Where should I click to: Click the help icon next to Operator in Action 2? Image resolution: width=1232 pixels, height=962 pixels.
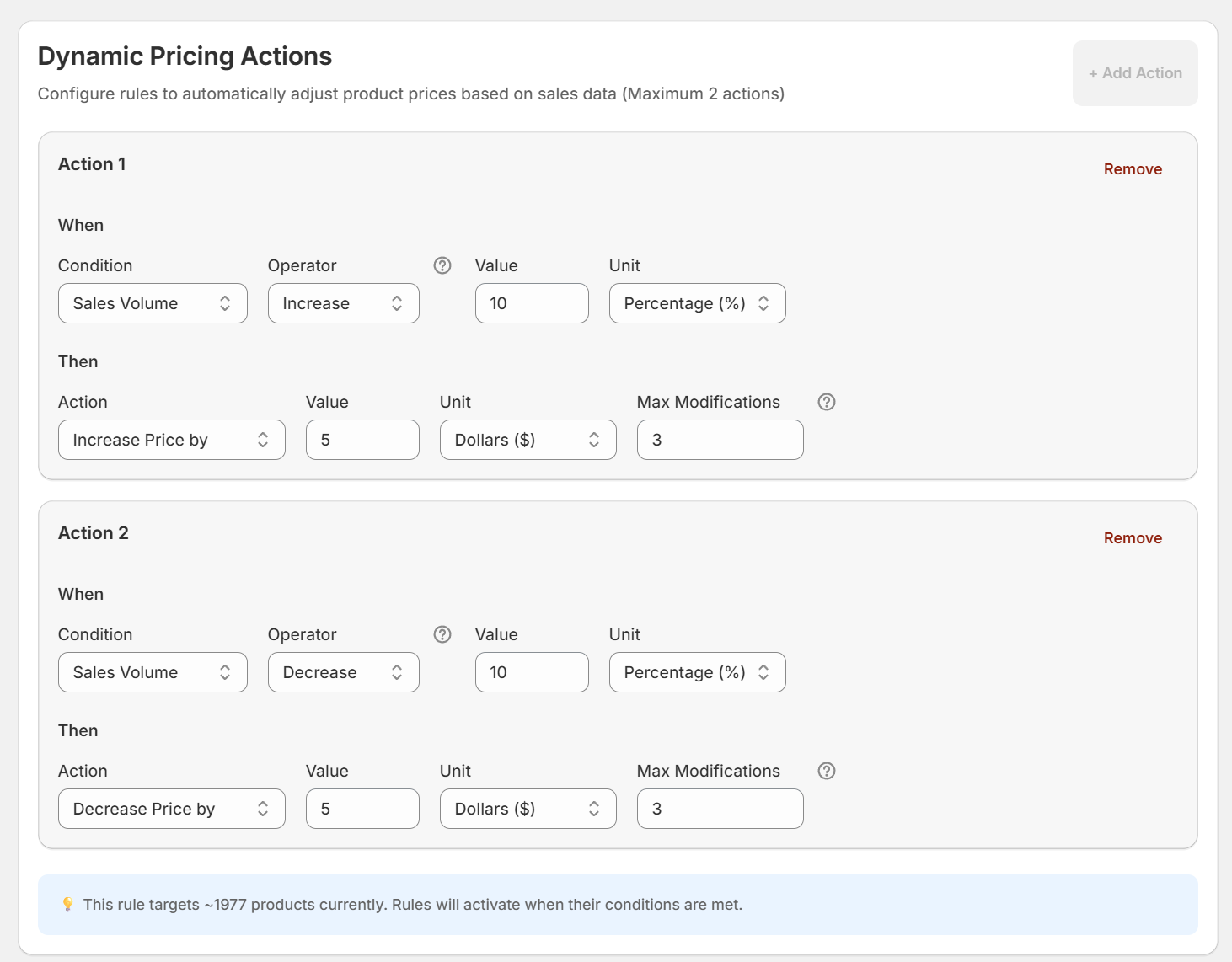(x=442, y=634)
